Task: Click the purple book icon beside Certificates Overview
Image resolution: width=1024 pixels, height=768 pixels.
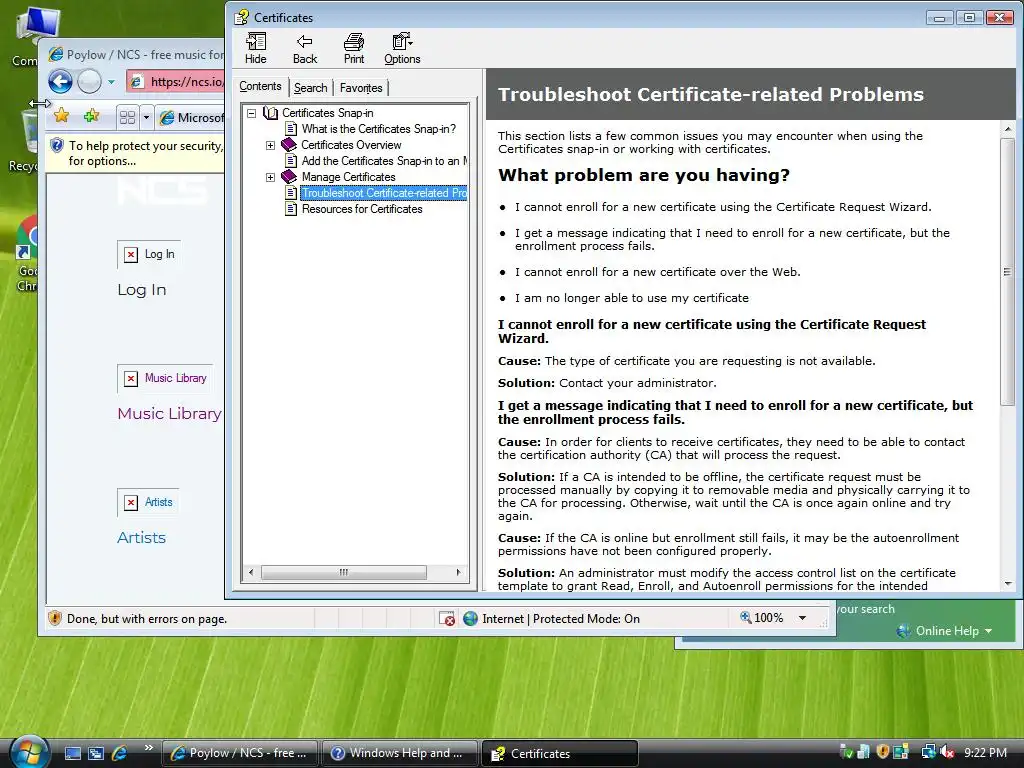Action: pyautogui.click(x=289, y=144)
